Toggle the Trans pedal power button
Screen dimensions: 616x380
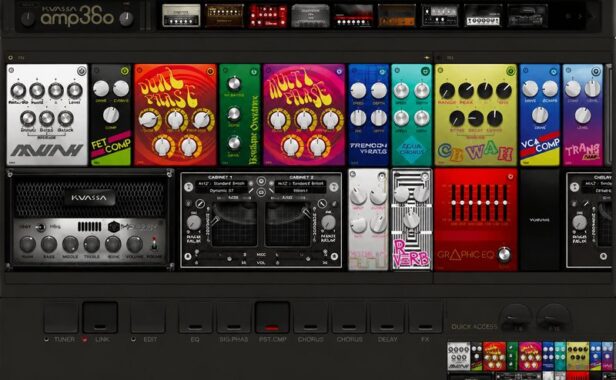click(x=596, y=71)
